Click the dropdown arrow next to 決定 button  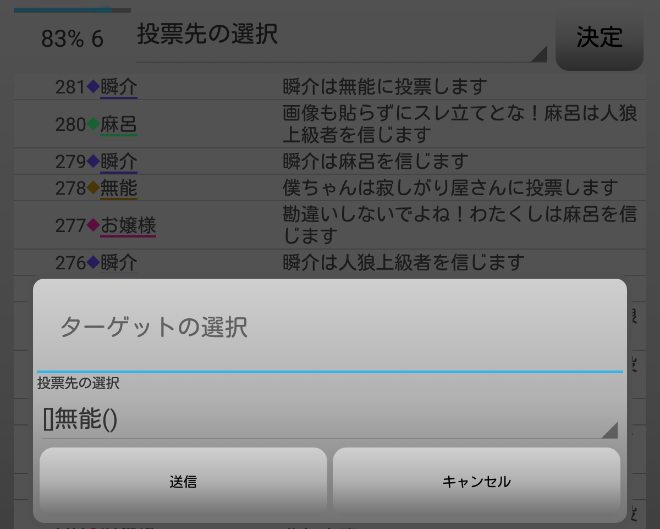coord(539,54)
